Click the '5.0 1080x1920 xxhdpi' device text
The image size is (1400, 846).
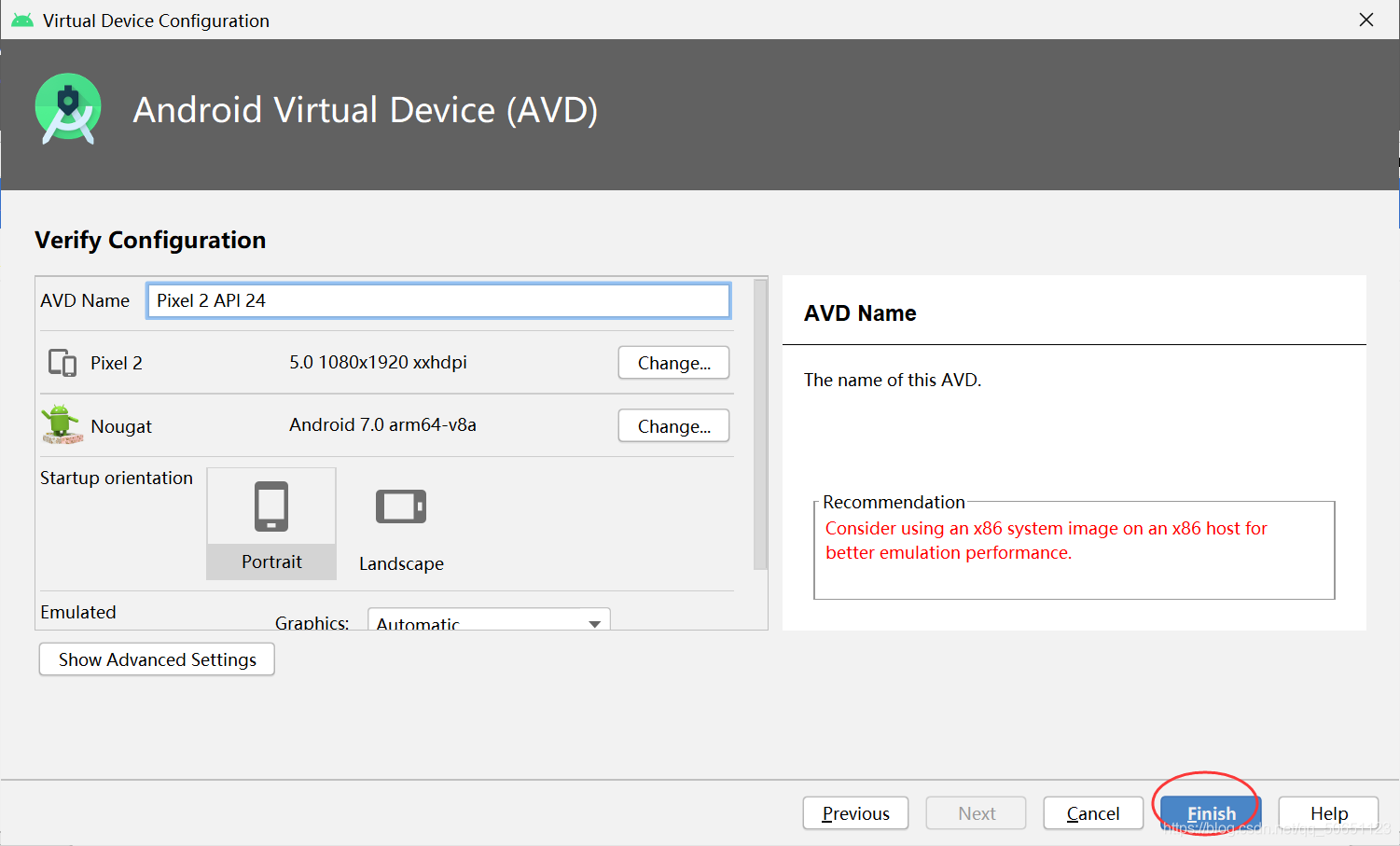tap(378, 362)
